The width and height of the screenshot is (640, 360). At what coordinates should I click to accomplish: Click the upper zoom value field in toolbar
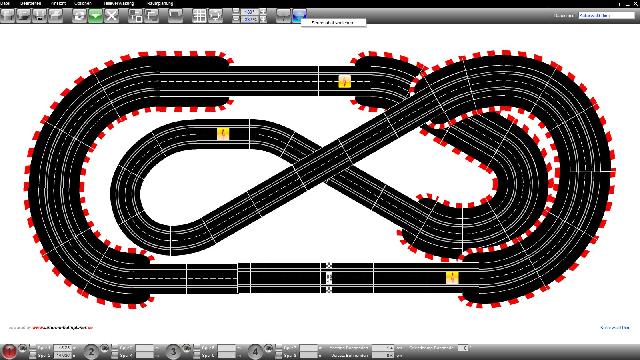(249, 12)
